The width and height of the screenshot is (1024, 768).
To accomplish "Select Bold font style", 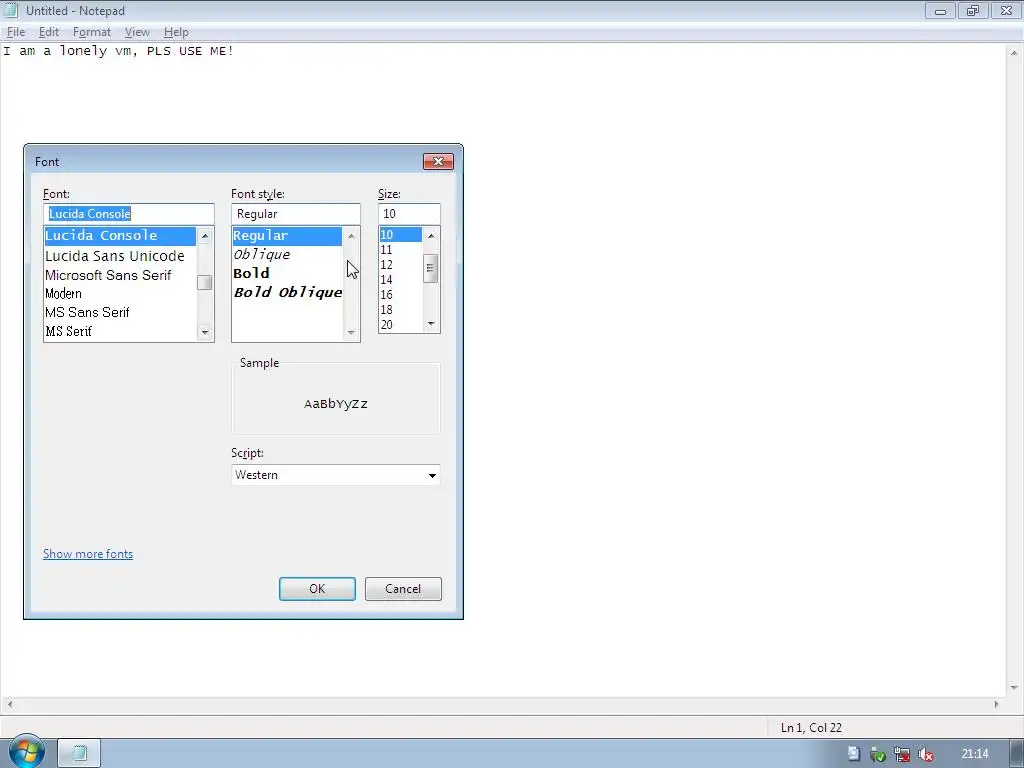I will 287,274.
